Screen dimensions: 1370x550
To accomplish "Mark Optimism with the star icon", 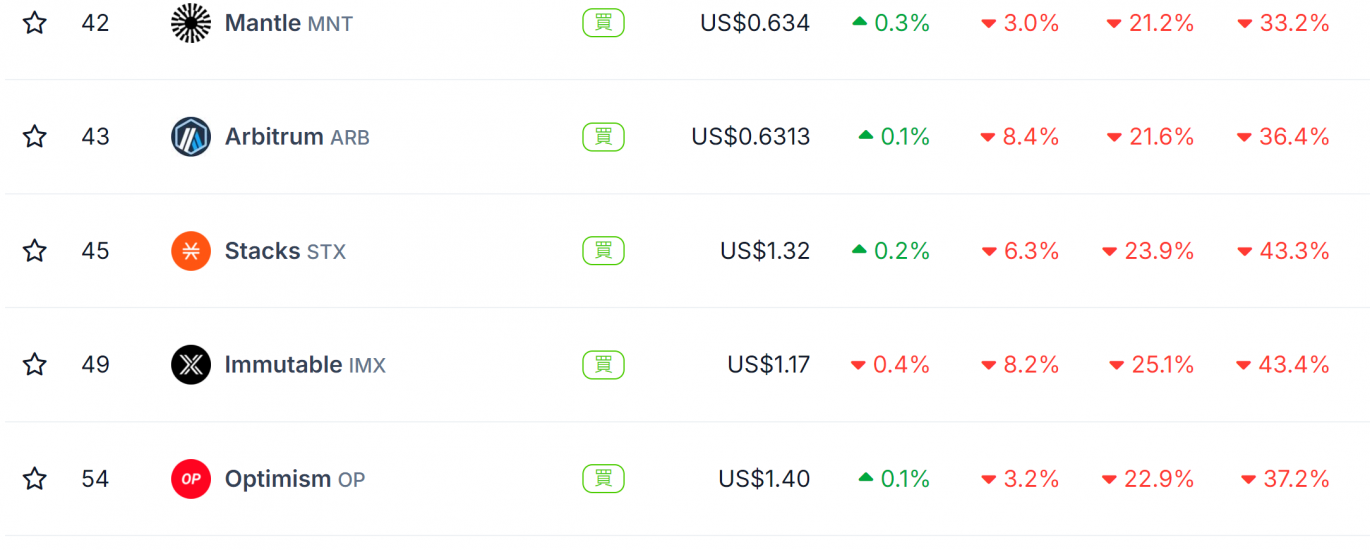I will 35,479.
